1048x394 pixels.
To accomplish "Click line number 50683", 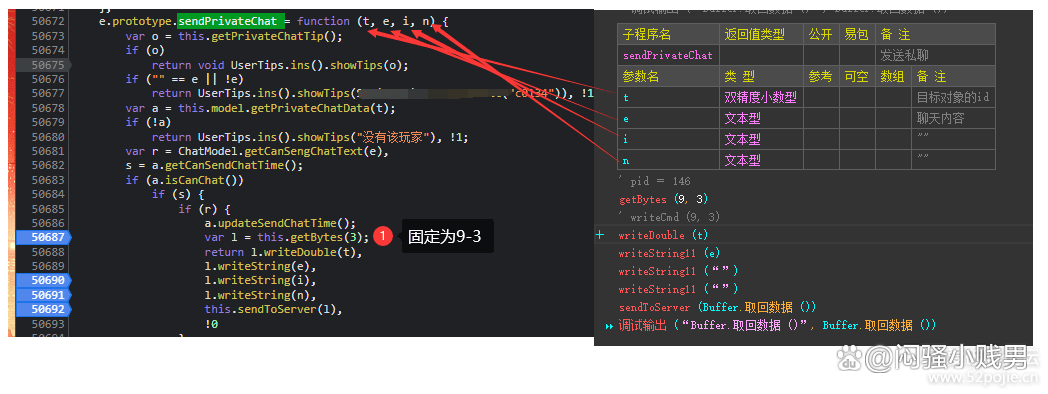I will coord(48,180).
